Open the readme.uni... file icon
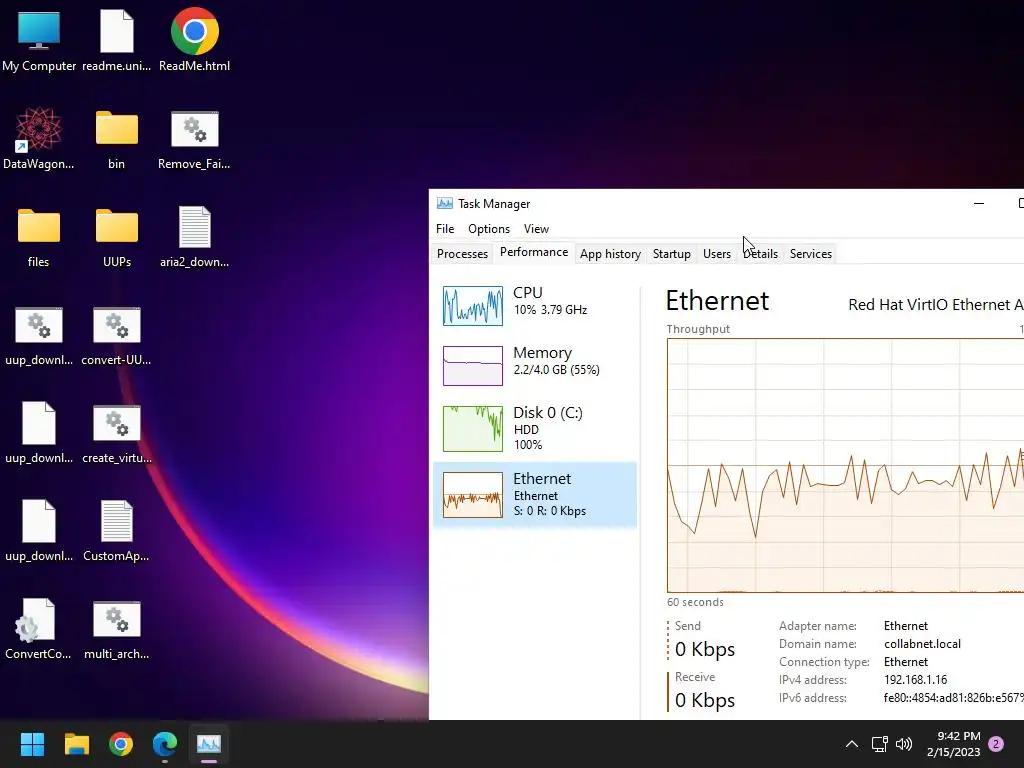The height and width of the screenshot is (768, 1024). (116, 41)
